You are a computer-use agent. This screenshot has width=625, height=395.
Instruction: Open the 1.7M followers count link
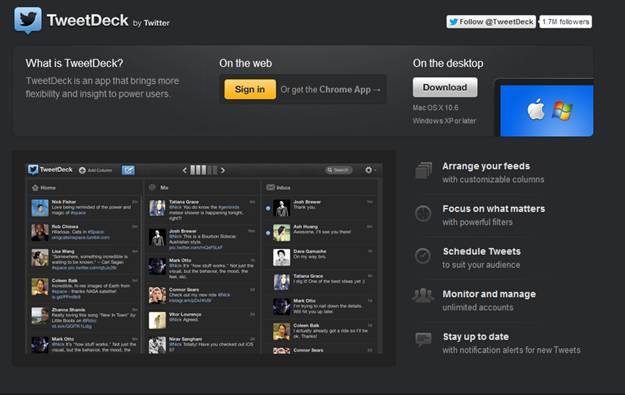tap(566, 22)
